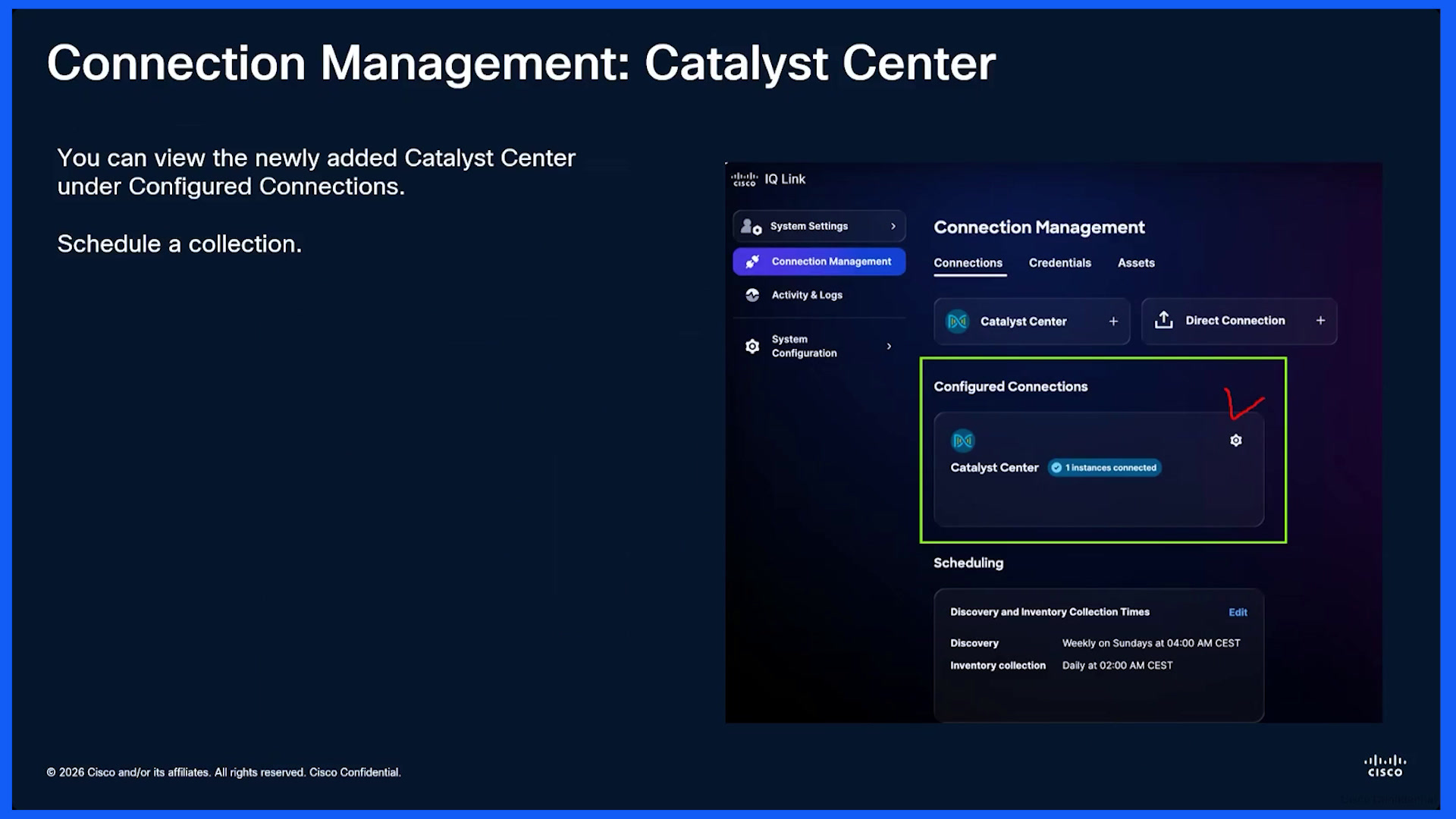Image resolution: width=1456 pixels, height=819 pixels.
Task: Click the Direct Connection card label
Action: pos(1235,321)
